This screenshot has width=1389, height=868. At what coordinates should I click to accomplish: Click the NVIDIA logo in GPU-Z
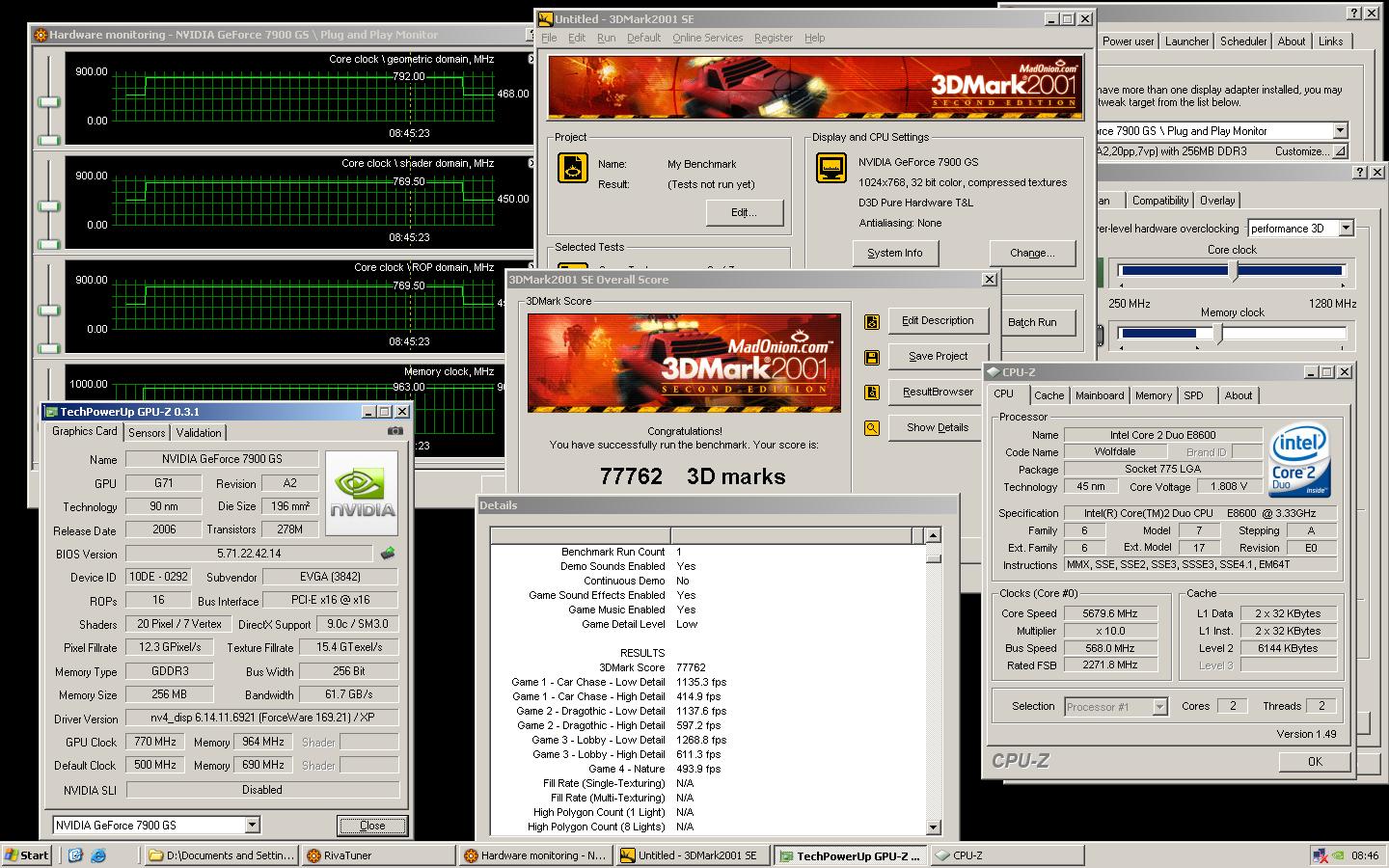(x=362, y=493)
